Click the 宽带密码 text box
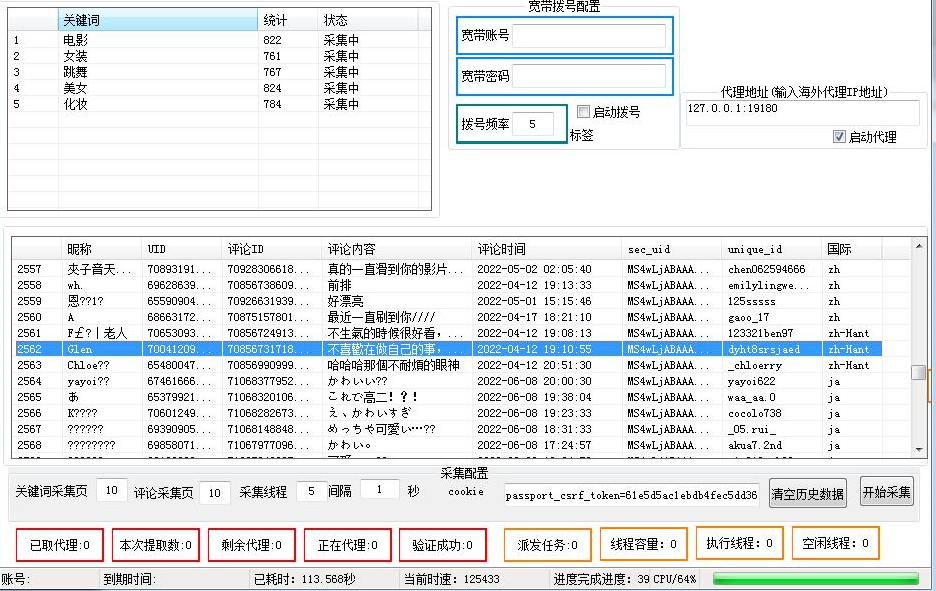 589,77
